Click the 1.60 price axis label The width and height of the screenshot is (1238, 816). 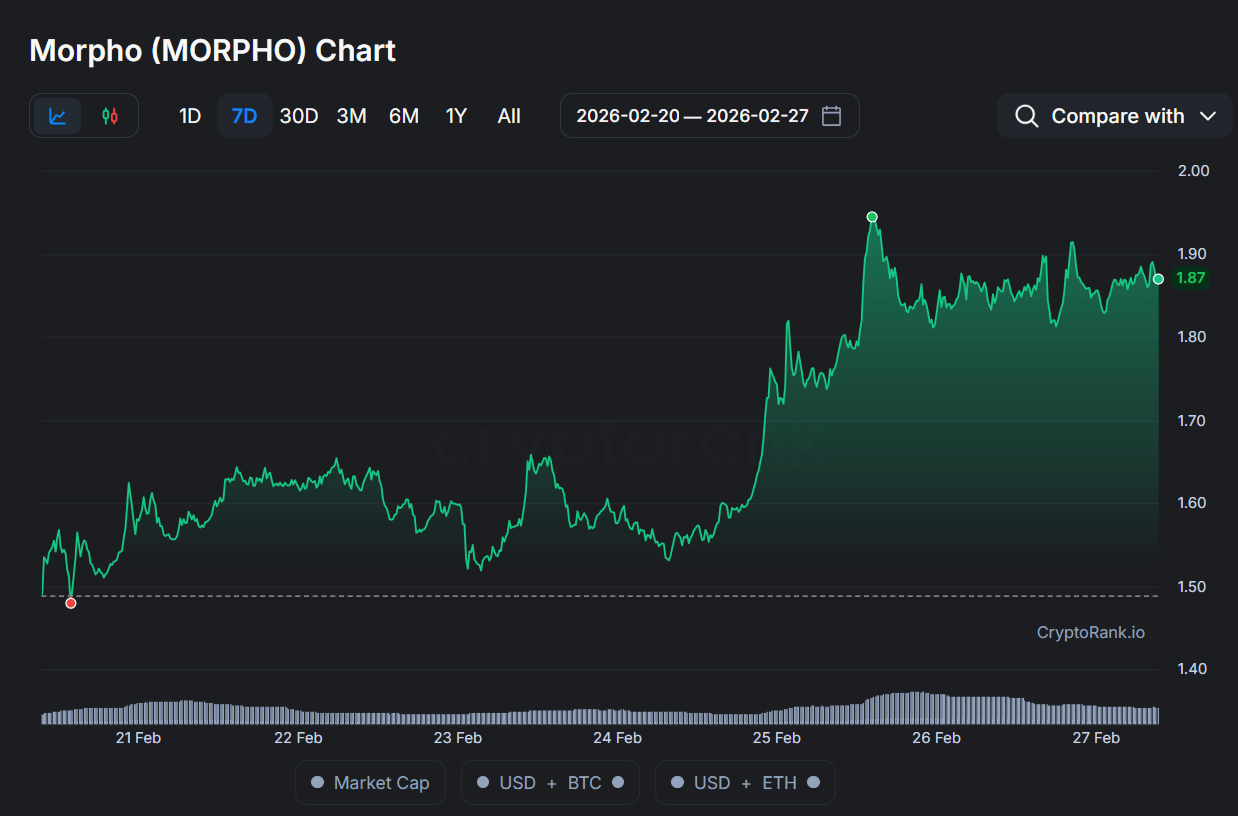tap(1193, 503)
